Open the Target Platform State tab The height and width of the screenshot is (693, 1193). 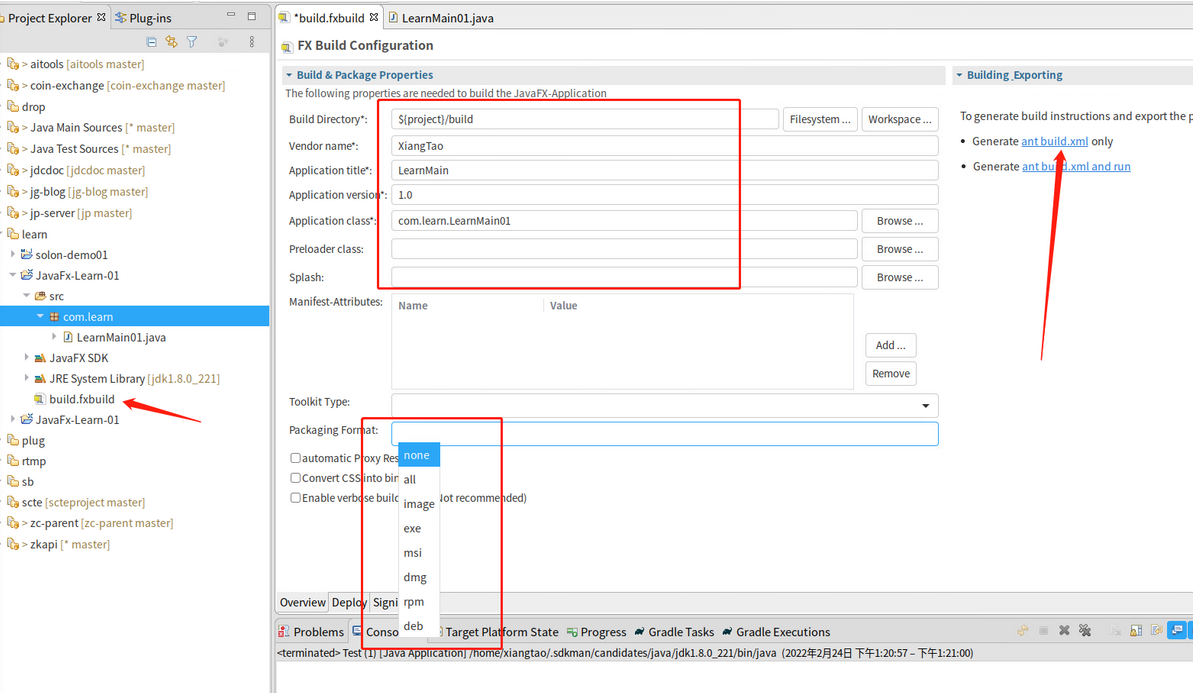(x=496, y=631)
